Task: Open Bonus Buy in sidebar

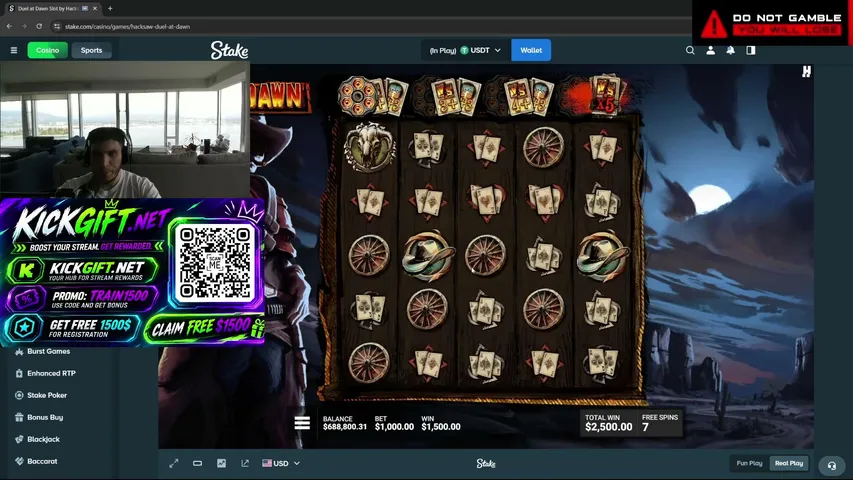Action: (45, 417)
